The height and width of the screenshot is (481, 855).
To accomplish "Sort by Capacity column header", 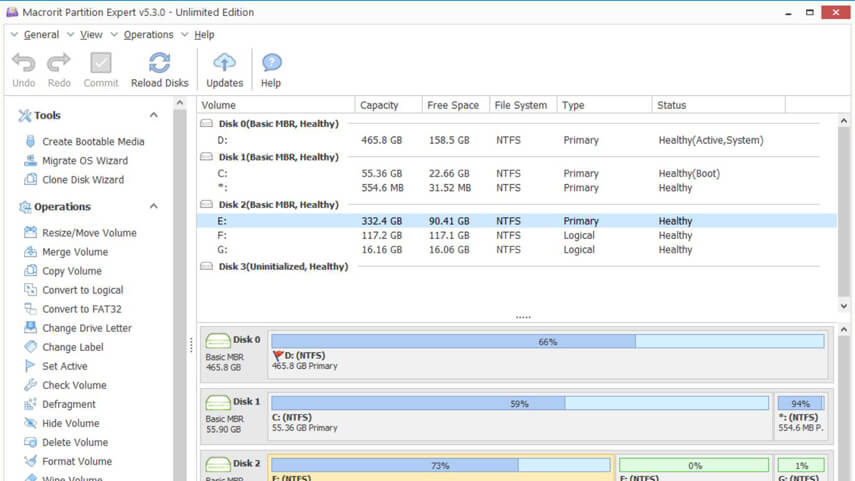I will tap(379, 105).
